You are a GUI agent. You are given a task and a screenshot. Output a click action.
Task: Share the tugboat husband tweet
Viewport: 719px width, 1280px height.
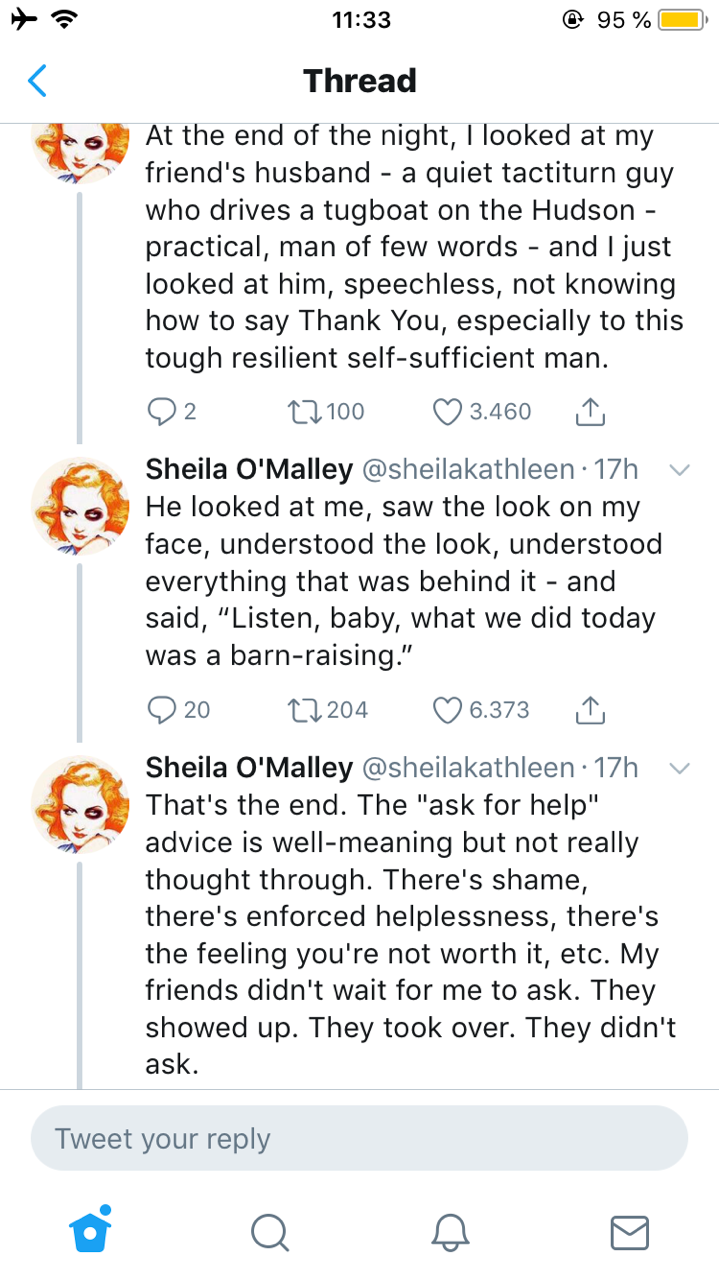(x=591, y=411)
